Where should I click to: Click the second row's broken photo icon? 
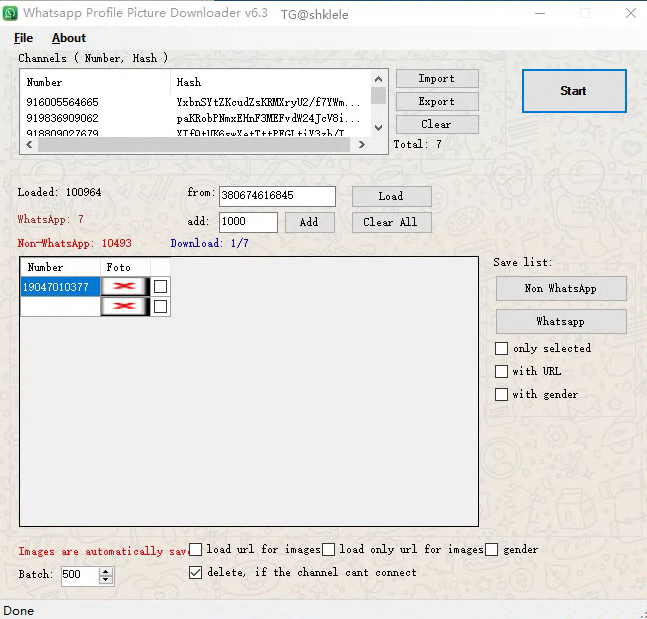pyautogui.click(x=125, y=306)
